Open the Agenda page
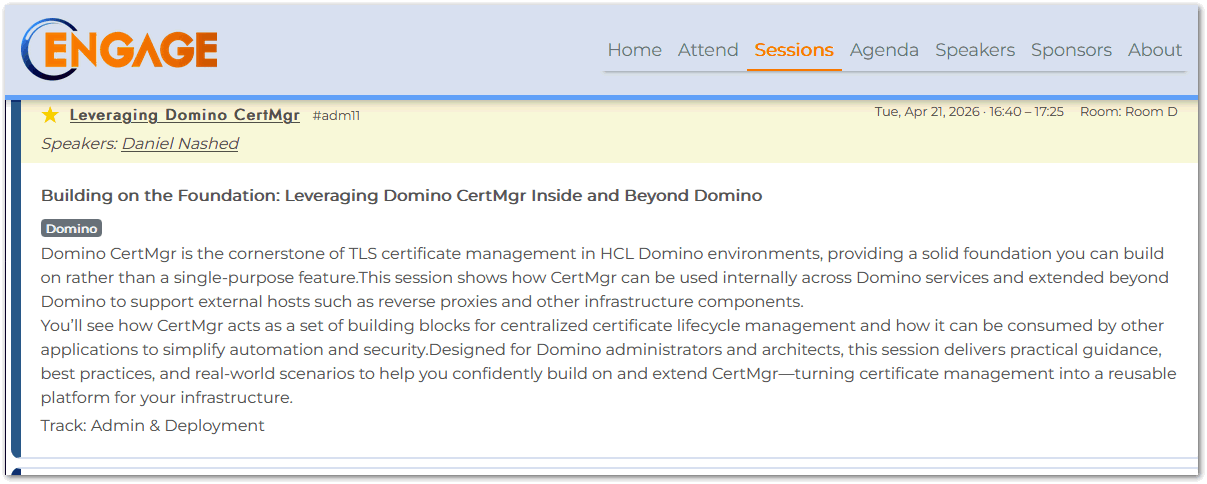The height and width of the screenshot is (484, 1207). pyautogui.click(x=884, y=50)
